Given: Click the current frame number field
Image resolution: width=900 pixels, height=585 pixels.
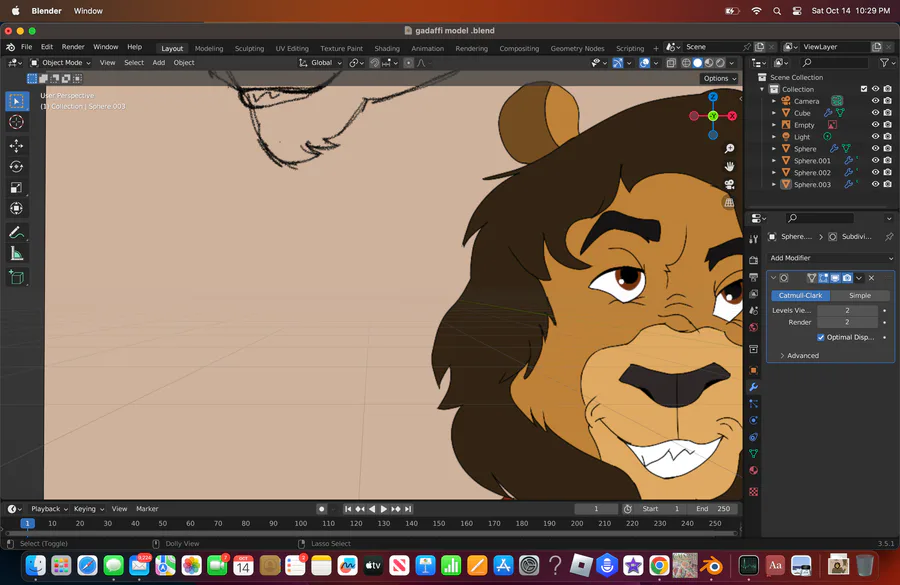Looking at the screenshot, I should 596,509.
